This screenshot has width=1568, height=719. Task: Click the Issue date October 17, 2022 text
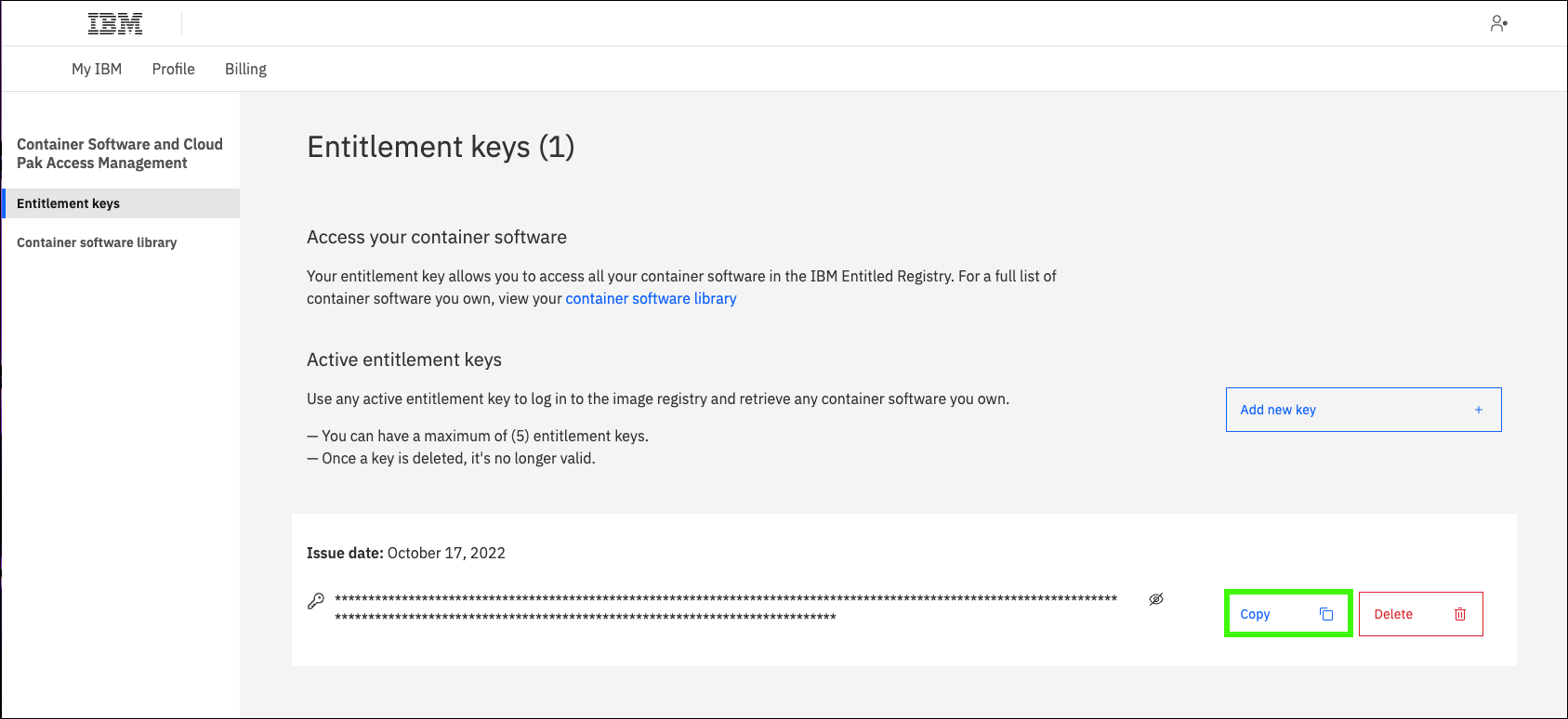tap(406, 553)
